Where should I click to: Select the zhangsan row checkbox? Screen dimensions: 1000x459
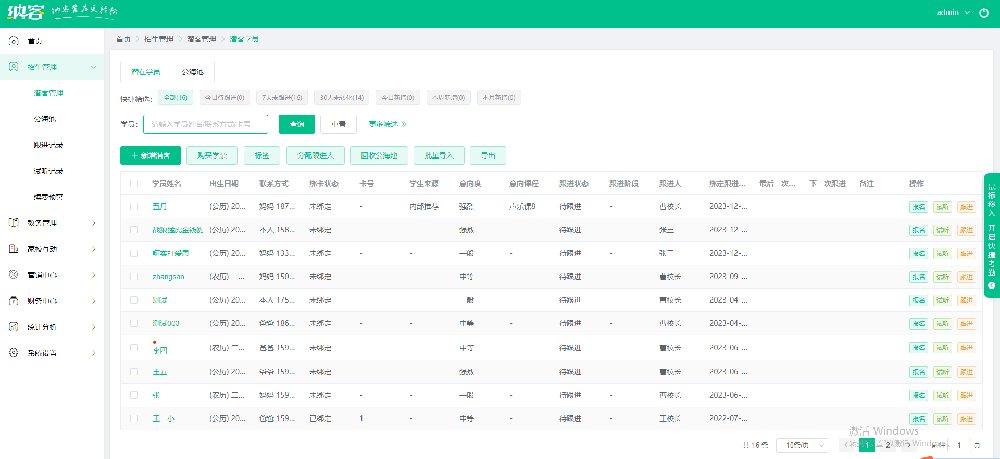click(134, 277)
